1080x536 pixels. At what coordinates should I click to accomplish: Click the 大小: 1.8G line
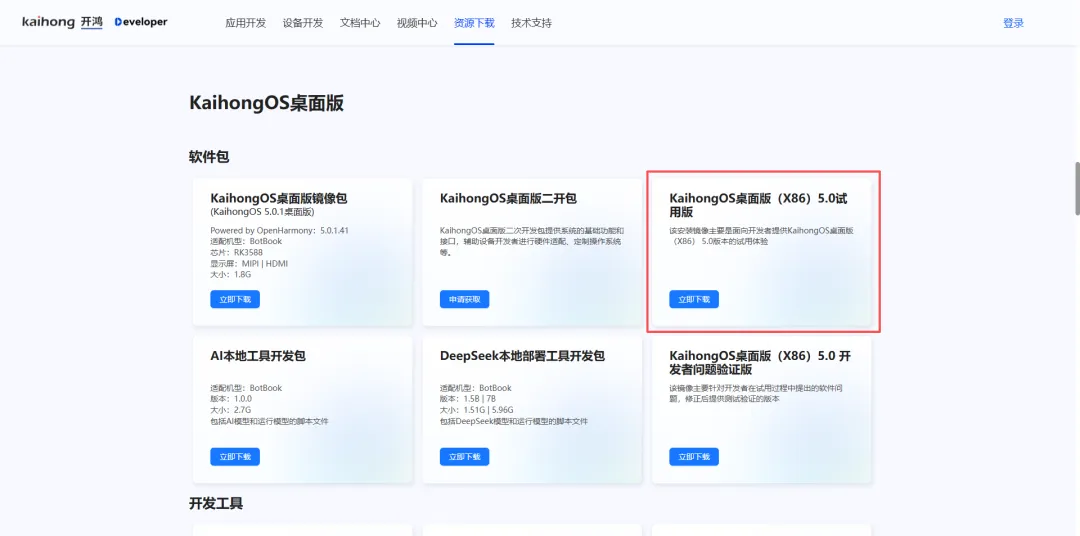click(x=231, y=274)
